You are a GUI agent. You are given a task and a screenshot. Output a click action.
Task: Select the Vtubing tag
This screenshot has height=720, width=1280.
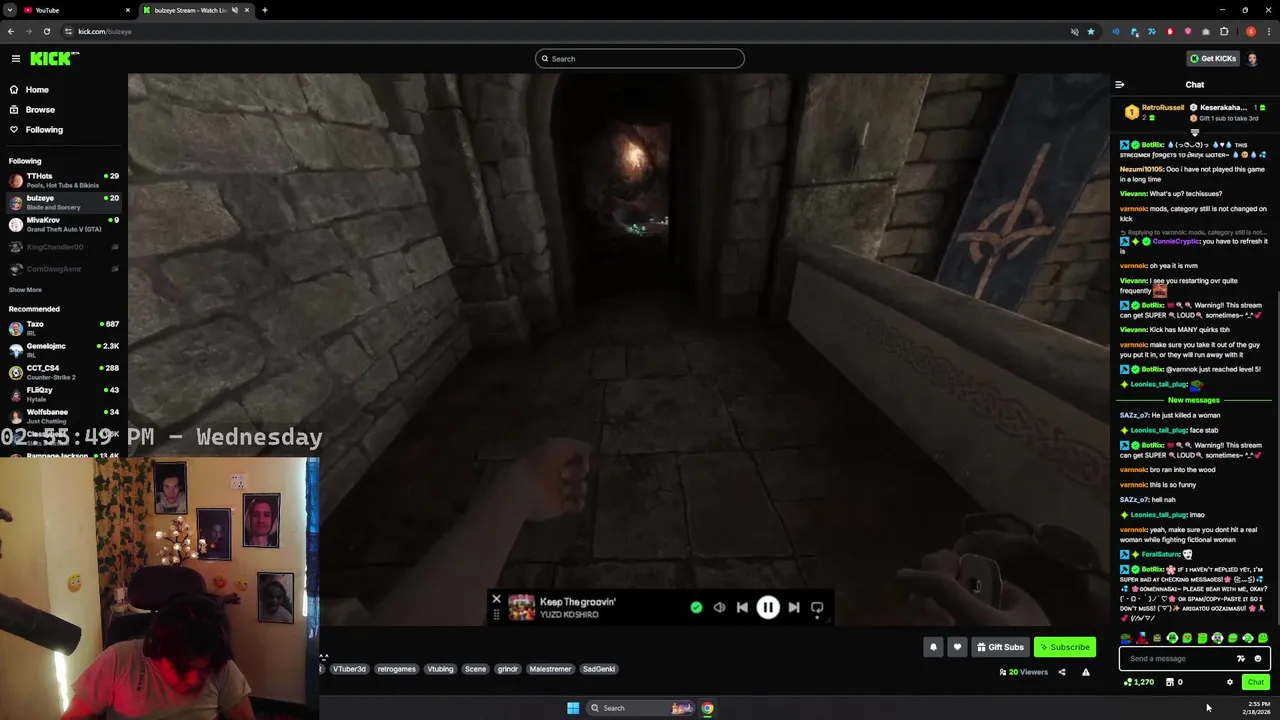tap(440, 669)
